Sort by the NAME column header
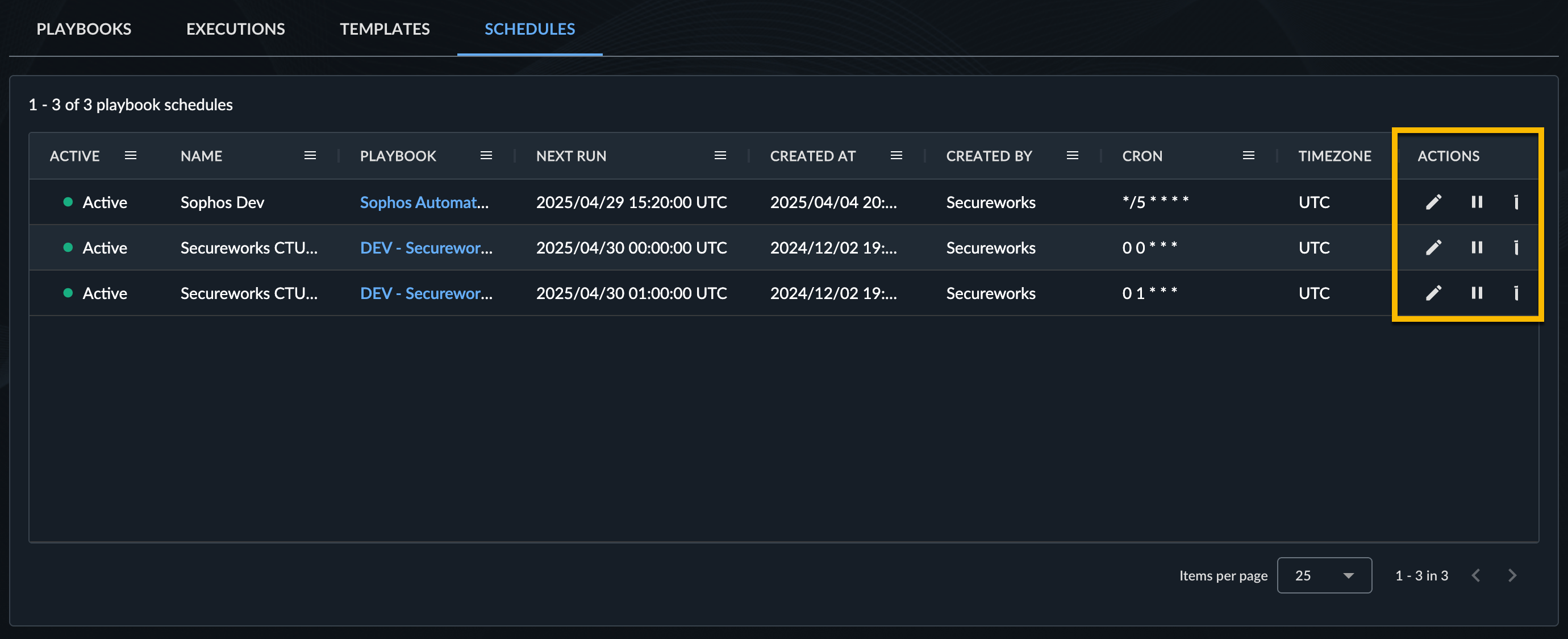Screen dimensions: 1568x639 (x=201, y=156)
